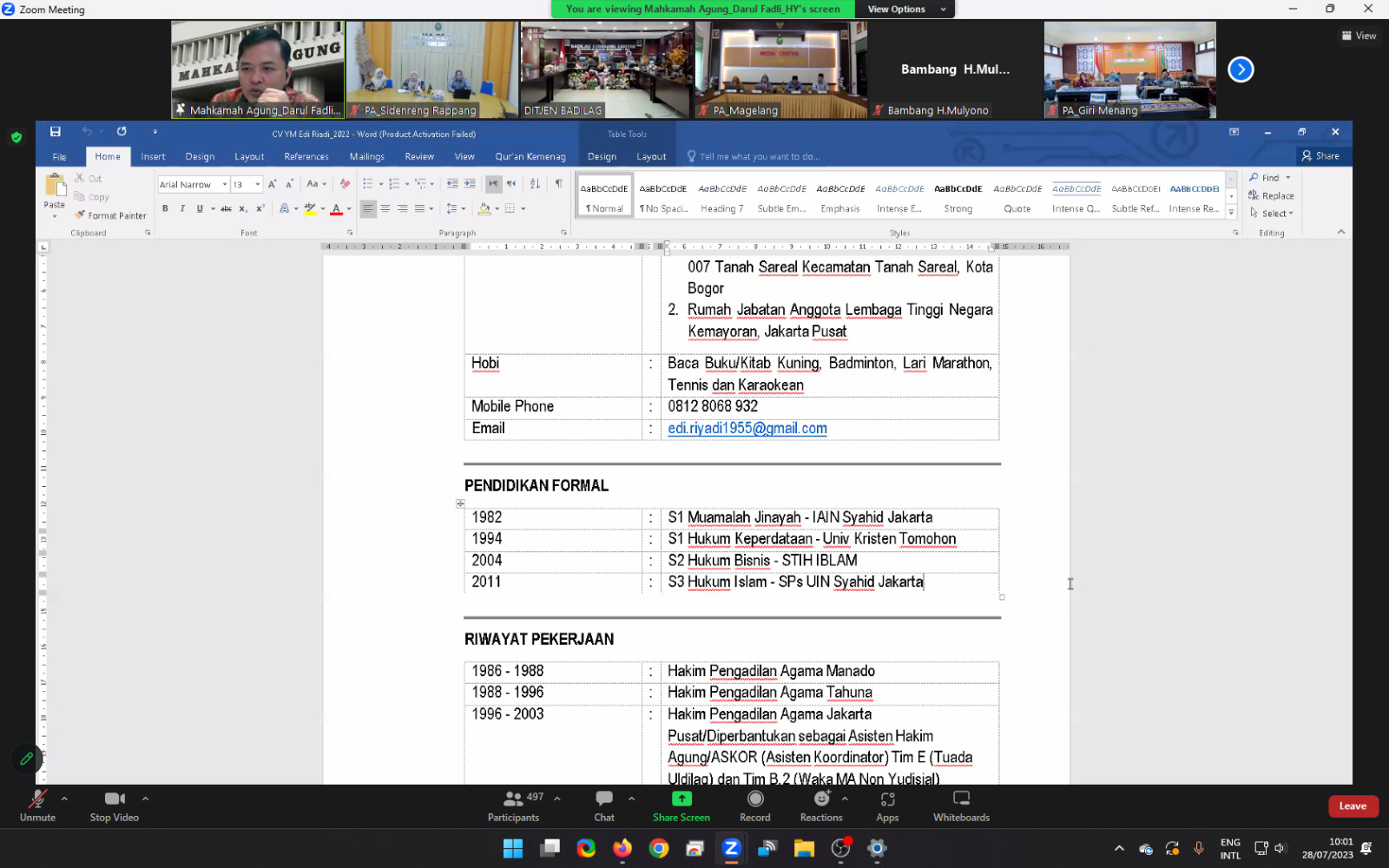
Task: Open Borders dropdown arrow
Action: tap(523, 208)
